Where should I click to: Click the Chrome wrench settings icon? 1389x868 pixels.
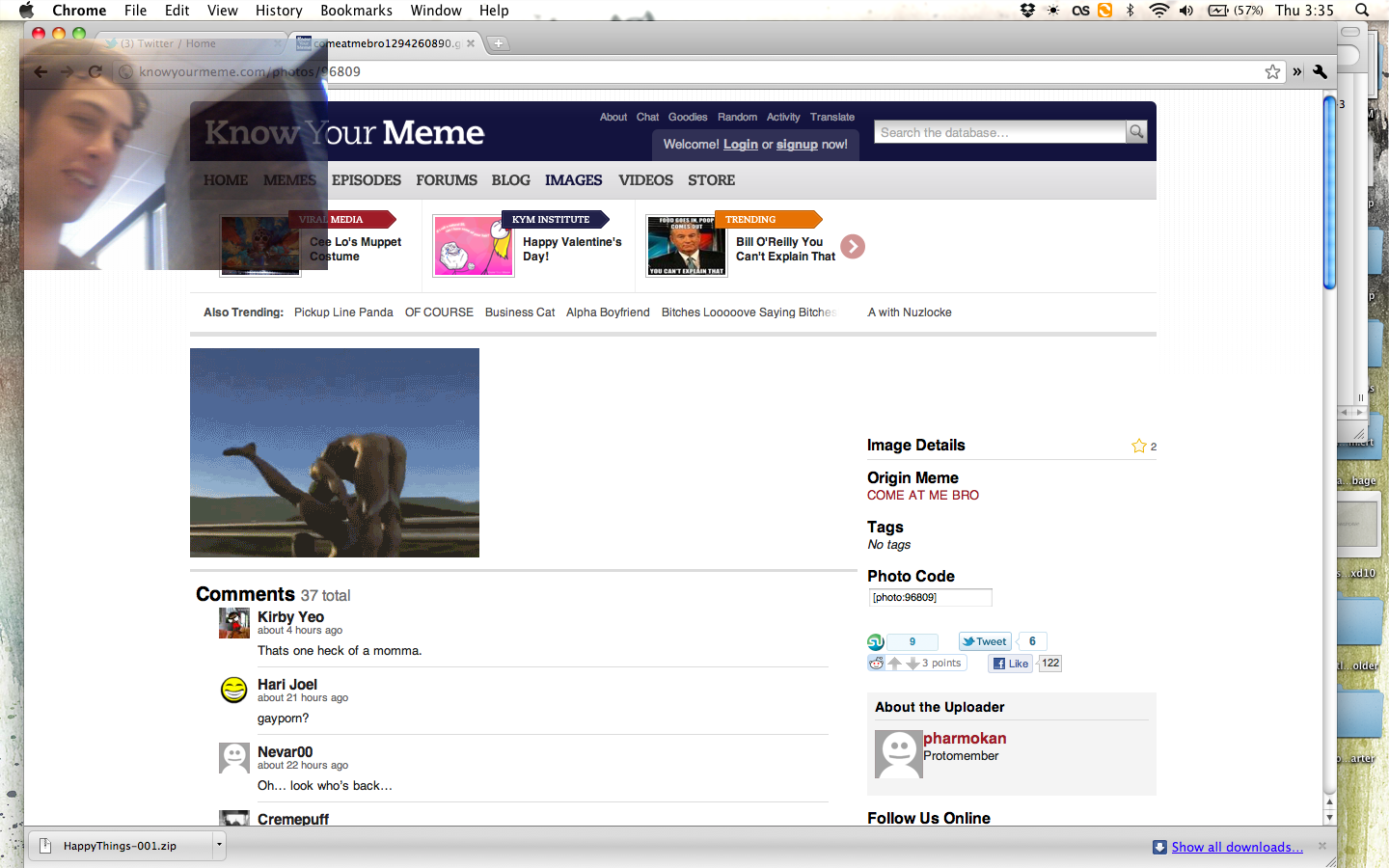[1321, 71]
